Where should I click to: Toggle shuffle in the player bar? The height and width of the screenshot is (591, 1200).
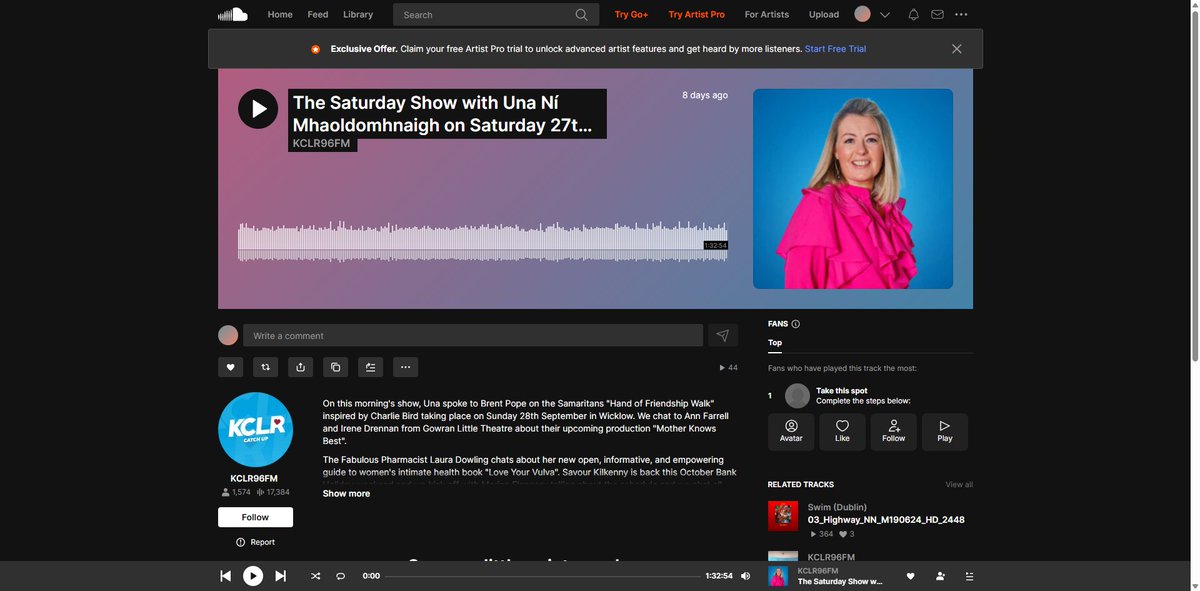(315, 576)
